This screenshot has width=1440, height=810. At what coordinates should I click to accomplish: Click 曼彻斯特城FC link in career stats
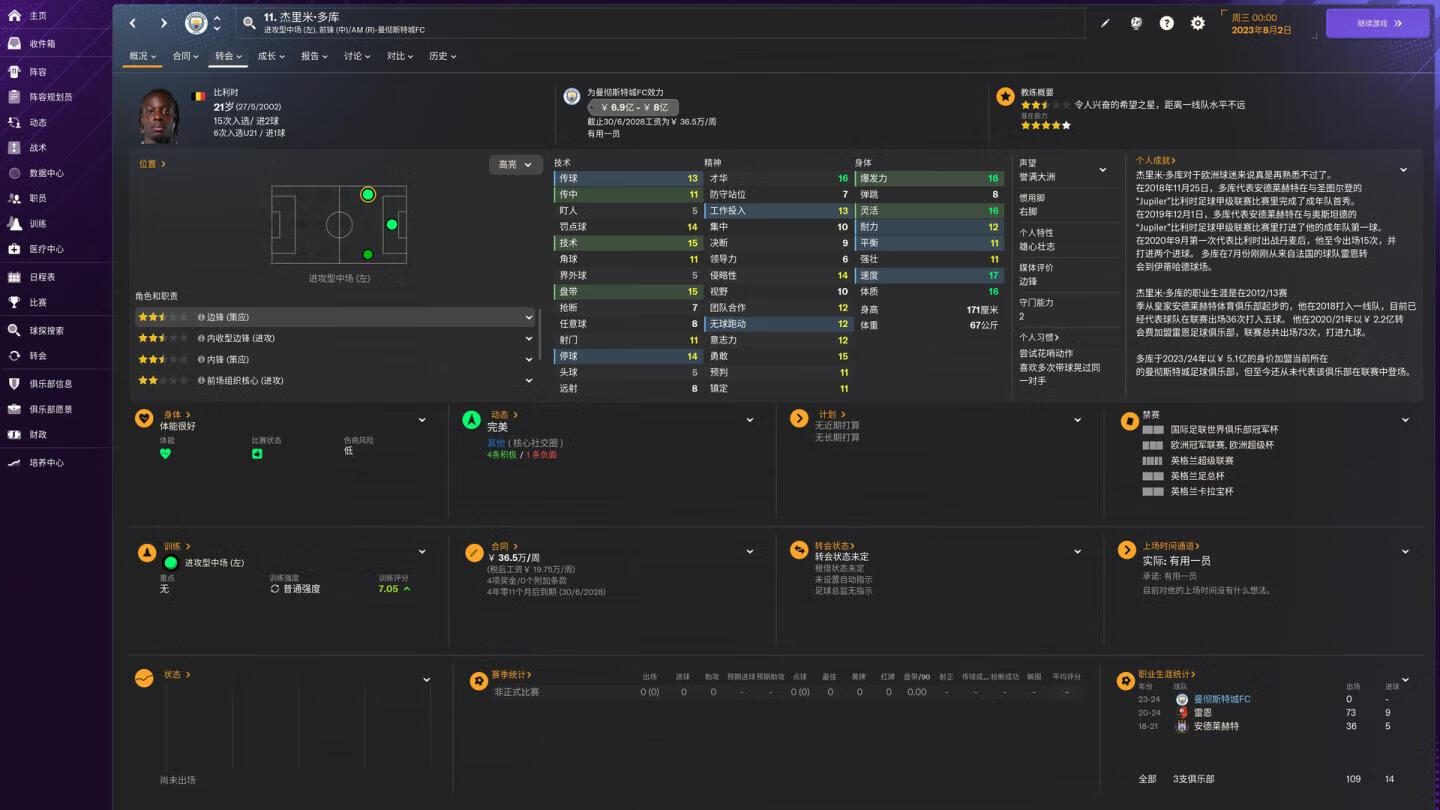(x=1222, y=699)
